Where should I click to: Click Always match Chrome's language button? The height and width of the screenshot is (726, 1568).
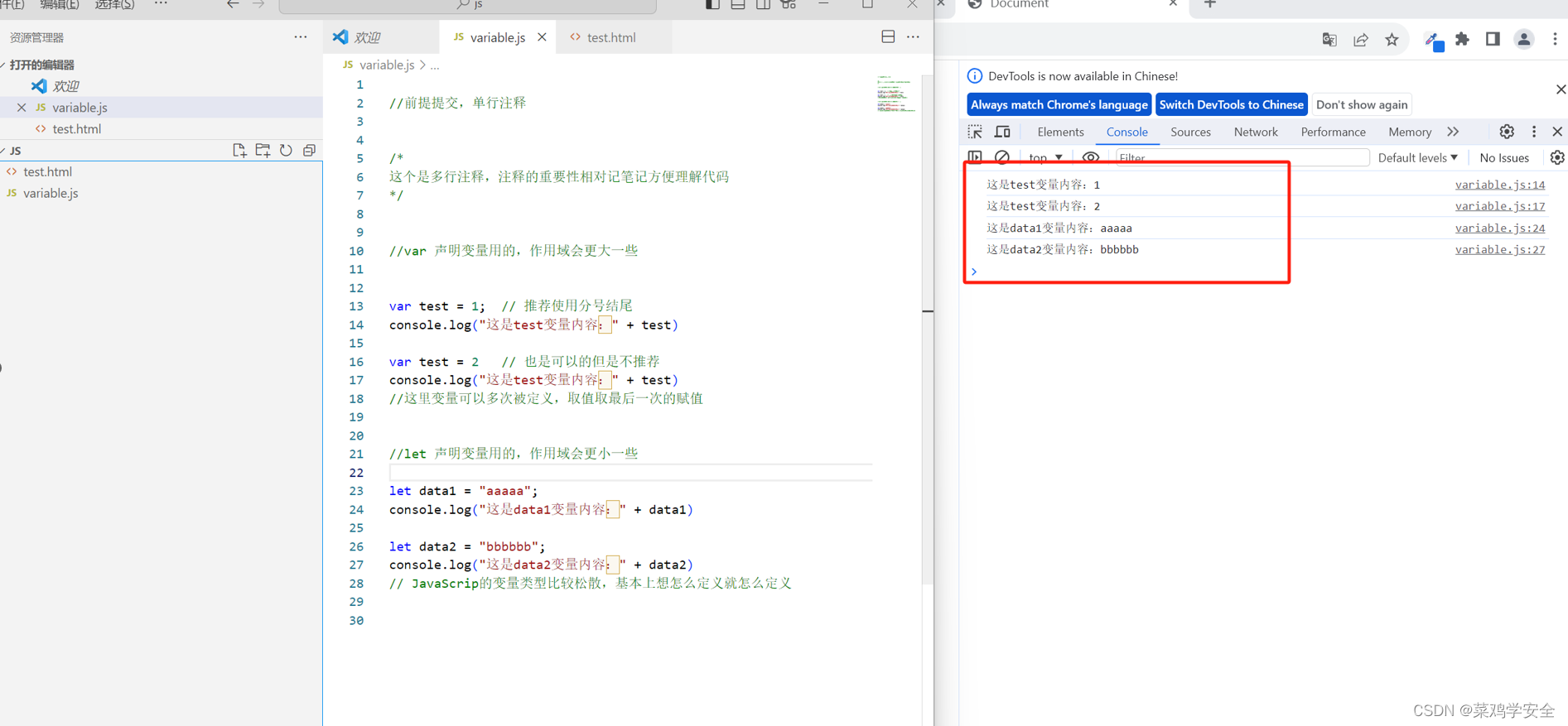(x=1059, y=104)
